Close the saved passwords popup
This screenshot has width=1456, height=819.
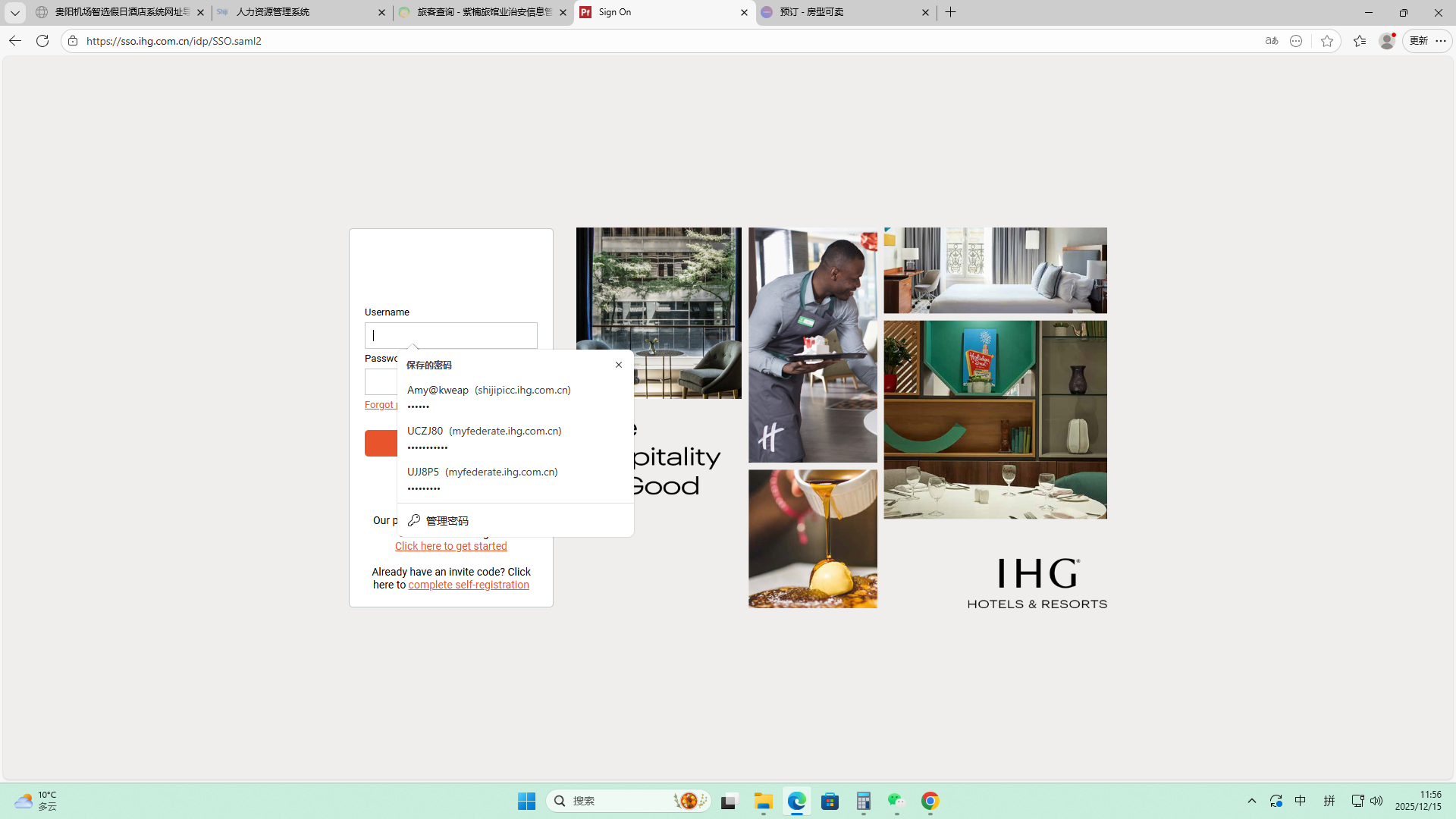click(x=619, y=365)
